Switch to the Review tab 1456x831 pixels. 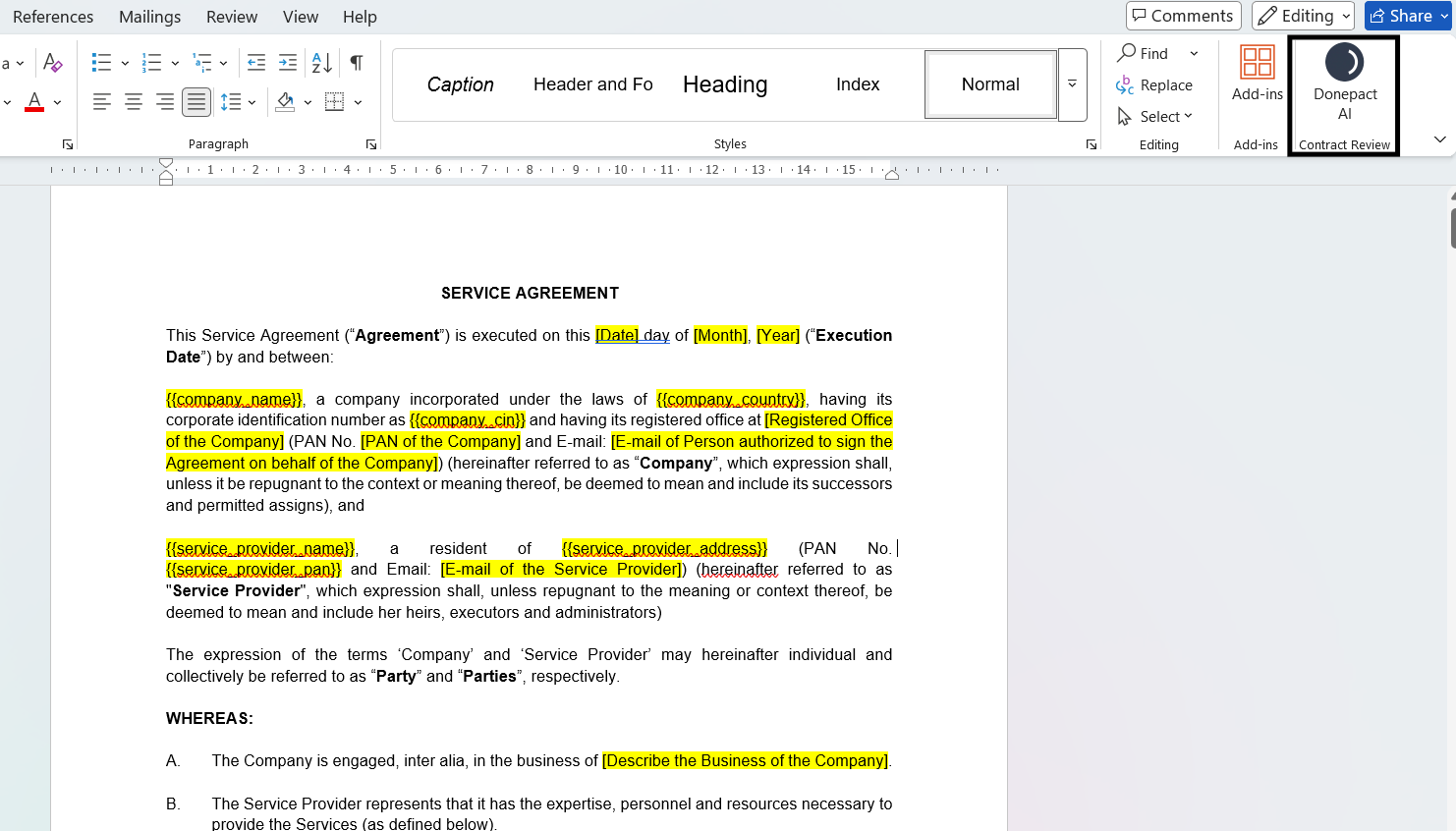pos(232,17)
